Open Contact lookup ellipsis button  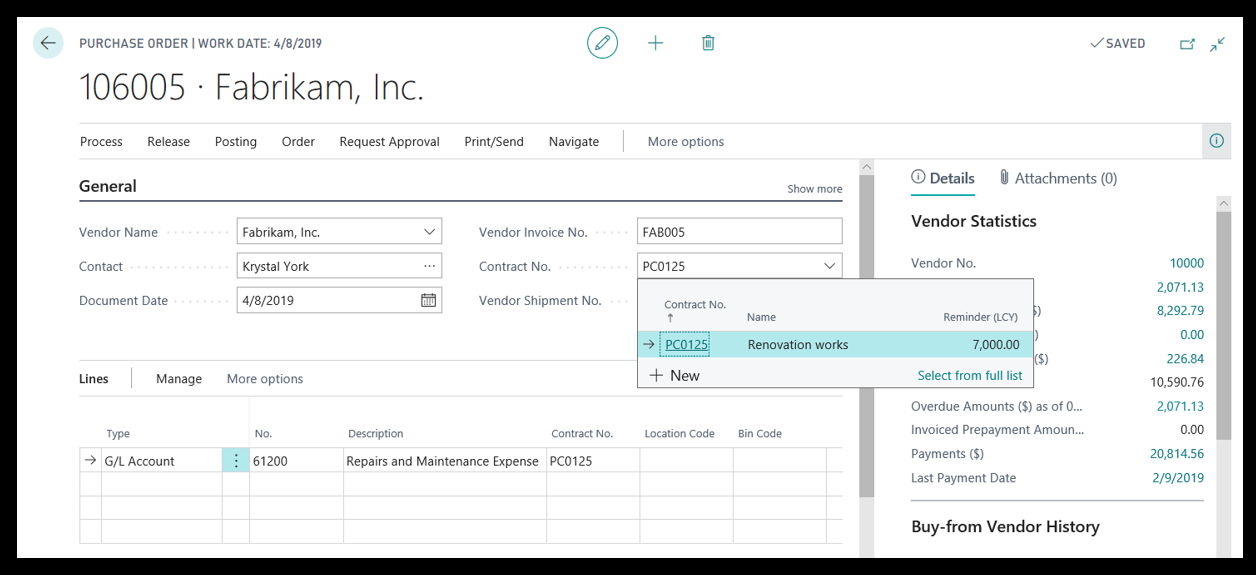tap(429, 266)
